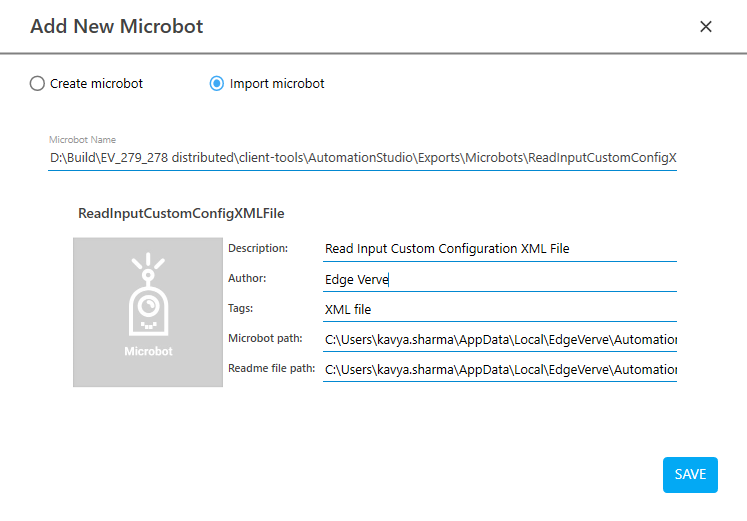This screenshot has height=521, width=747.
Task: Click the robot icon in the thumbnail
Action: pyautogui.click(x=148, y=297)
